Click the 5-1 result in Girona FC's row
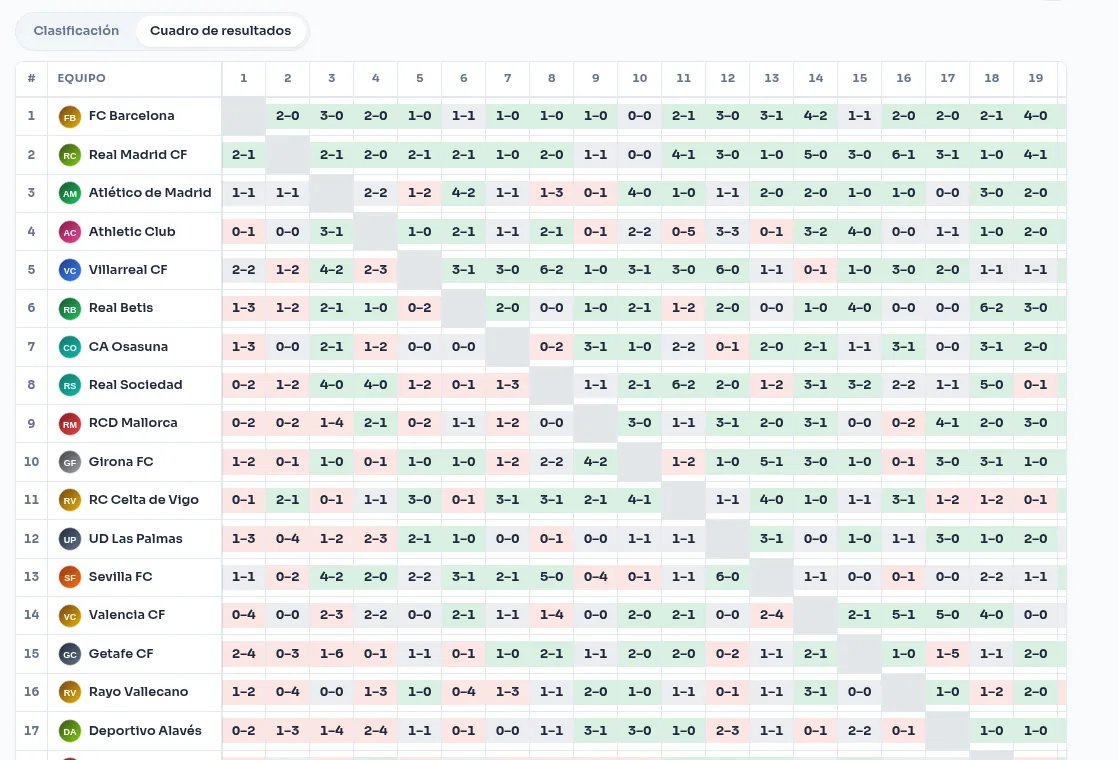The width and height of the screenshot is (1118, 760). 771,461
